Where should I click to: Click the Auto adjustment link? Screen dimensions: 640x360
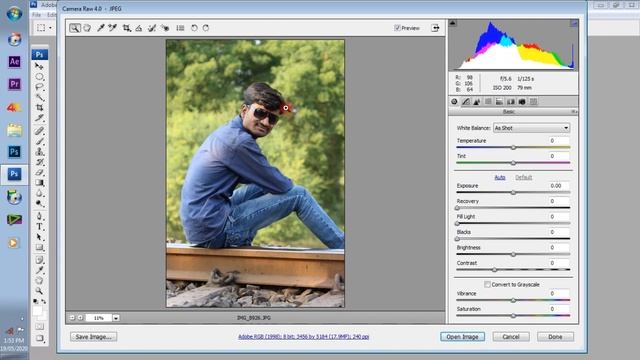[500, 177]
